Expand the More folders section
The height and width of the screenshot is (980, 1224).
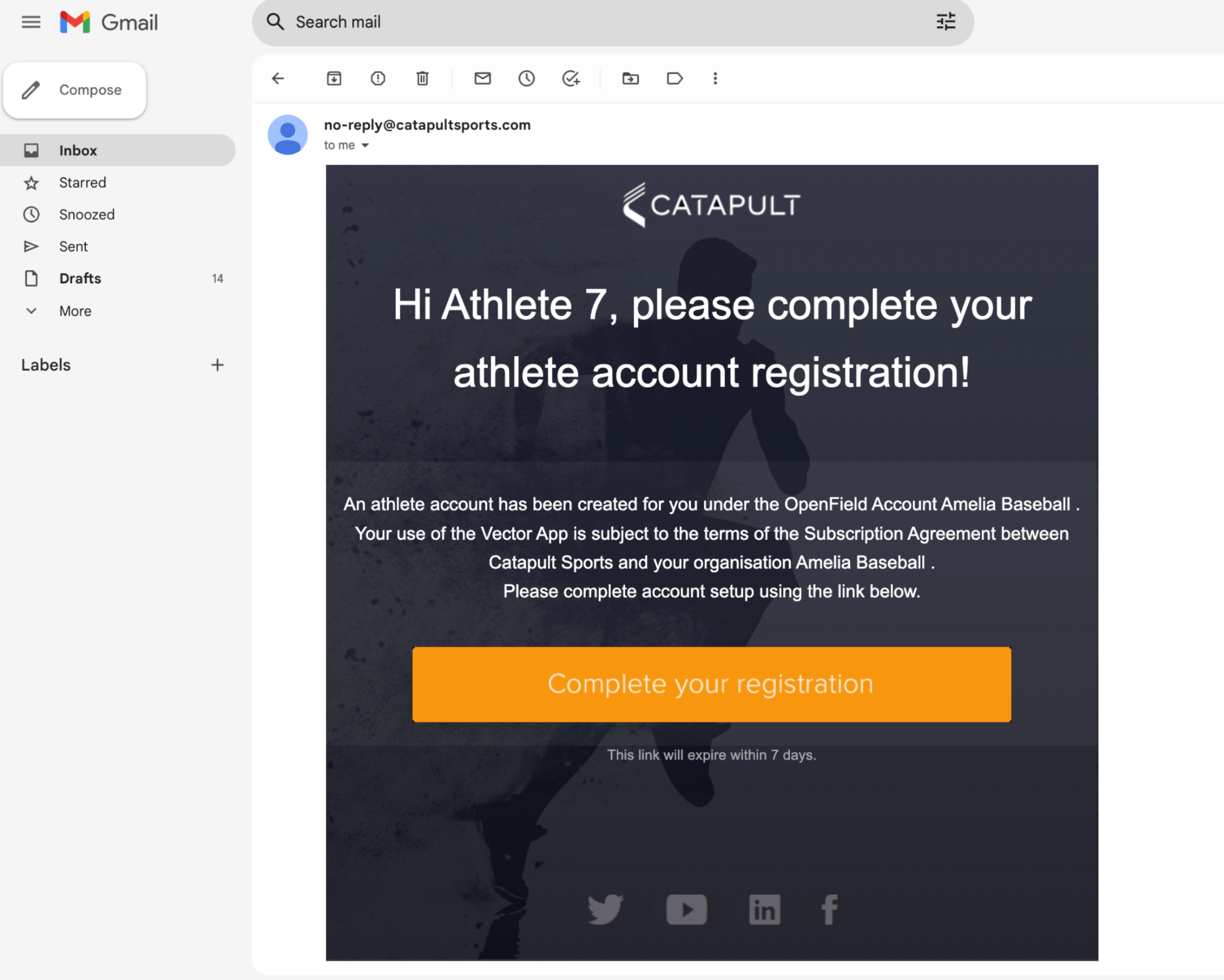pyautogui.click(x=74, y=311)
